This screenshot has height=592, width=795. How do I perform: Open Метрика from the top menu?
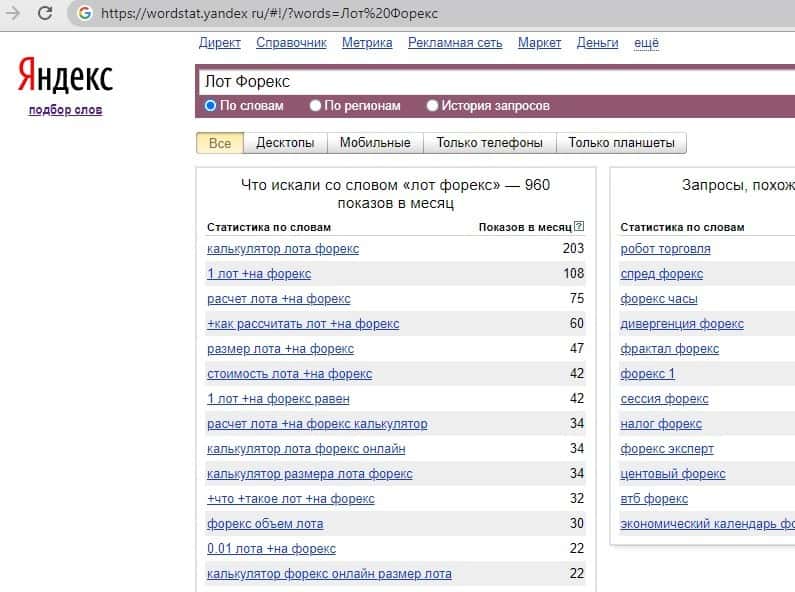click(x=367, y=43)
